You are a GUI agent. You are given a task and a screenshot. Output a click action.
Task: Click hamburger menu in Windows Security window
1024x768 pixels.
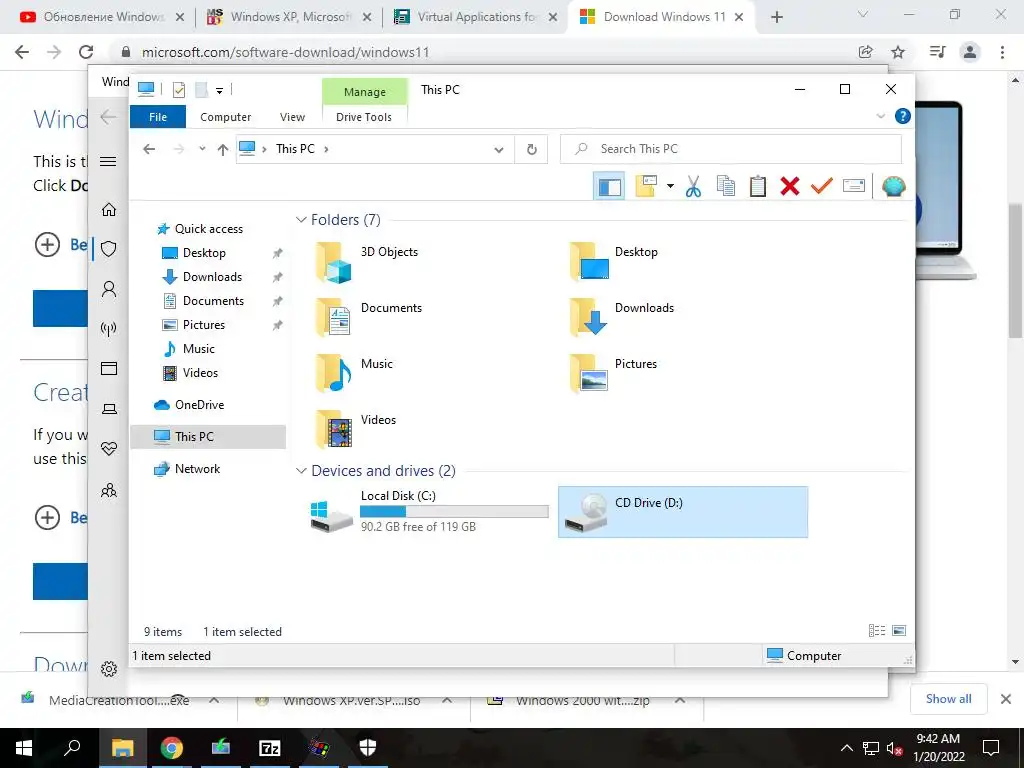click(108, 161)
